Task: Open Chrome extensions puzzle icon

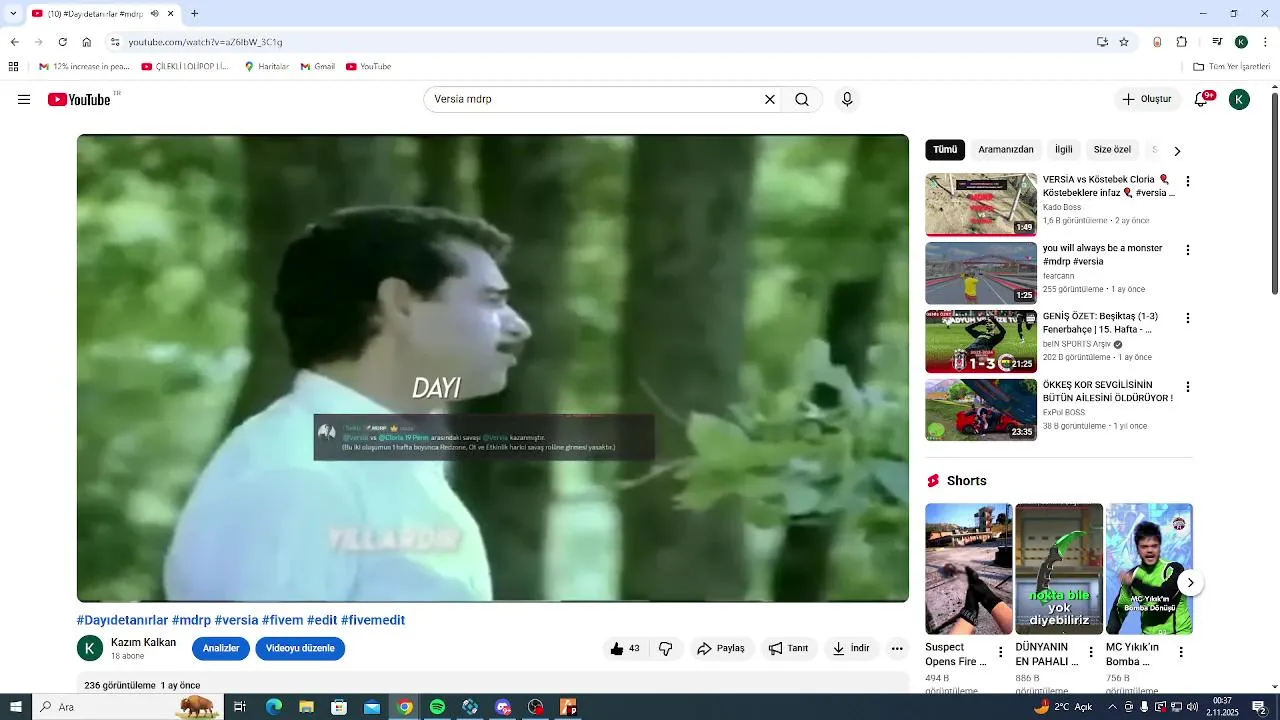Action: point(1182,42)
